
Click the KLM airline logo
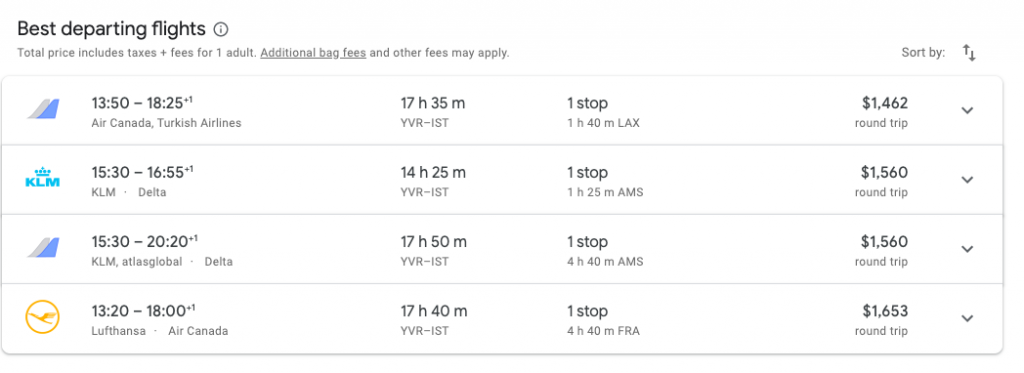42,179
